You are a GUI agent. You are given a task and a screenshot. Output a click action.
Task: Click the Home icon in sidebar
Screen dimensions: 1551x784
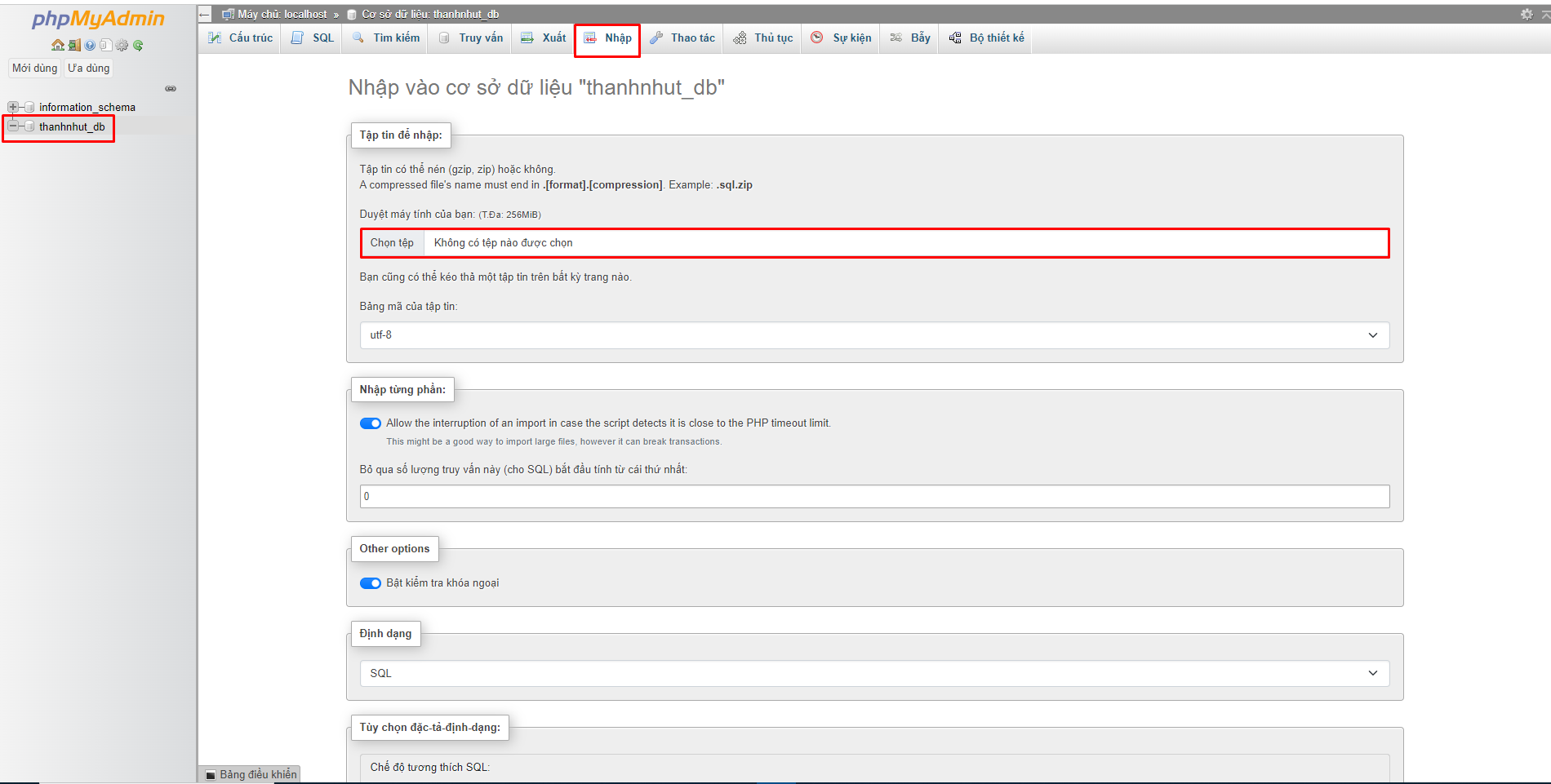57,46
